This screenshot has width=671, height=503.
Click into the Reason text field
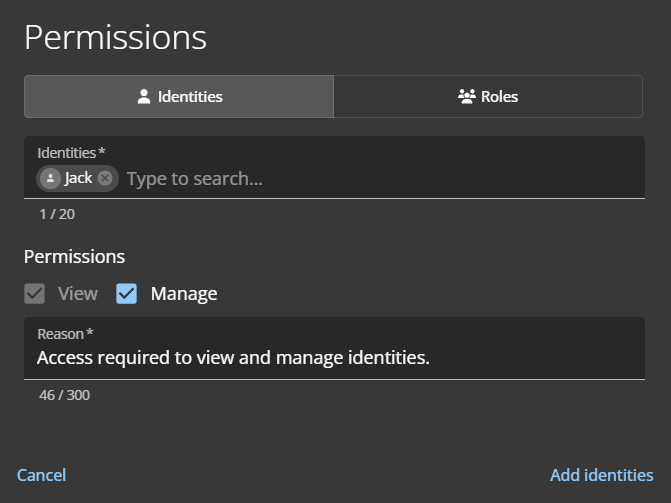pyautogui.click(x=334, y=357)
